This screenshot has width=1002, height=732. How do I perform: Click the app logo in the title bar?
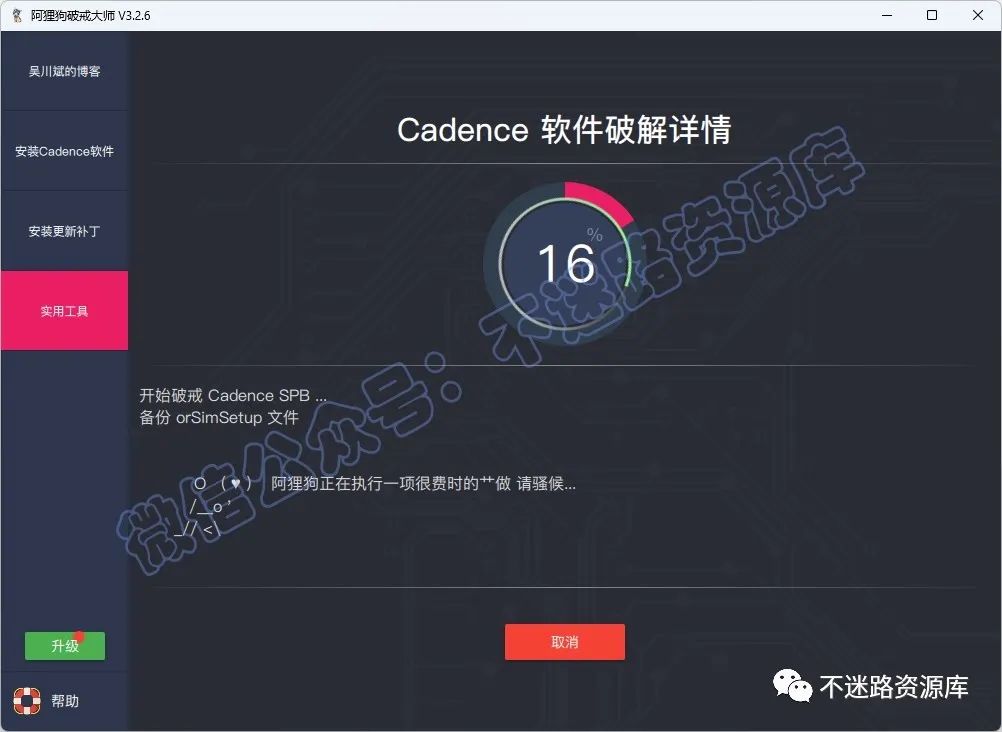(x=17, y=15)
